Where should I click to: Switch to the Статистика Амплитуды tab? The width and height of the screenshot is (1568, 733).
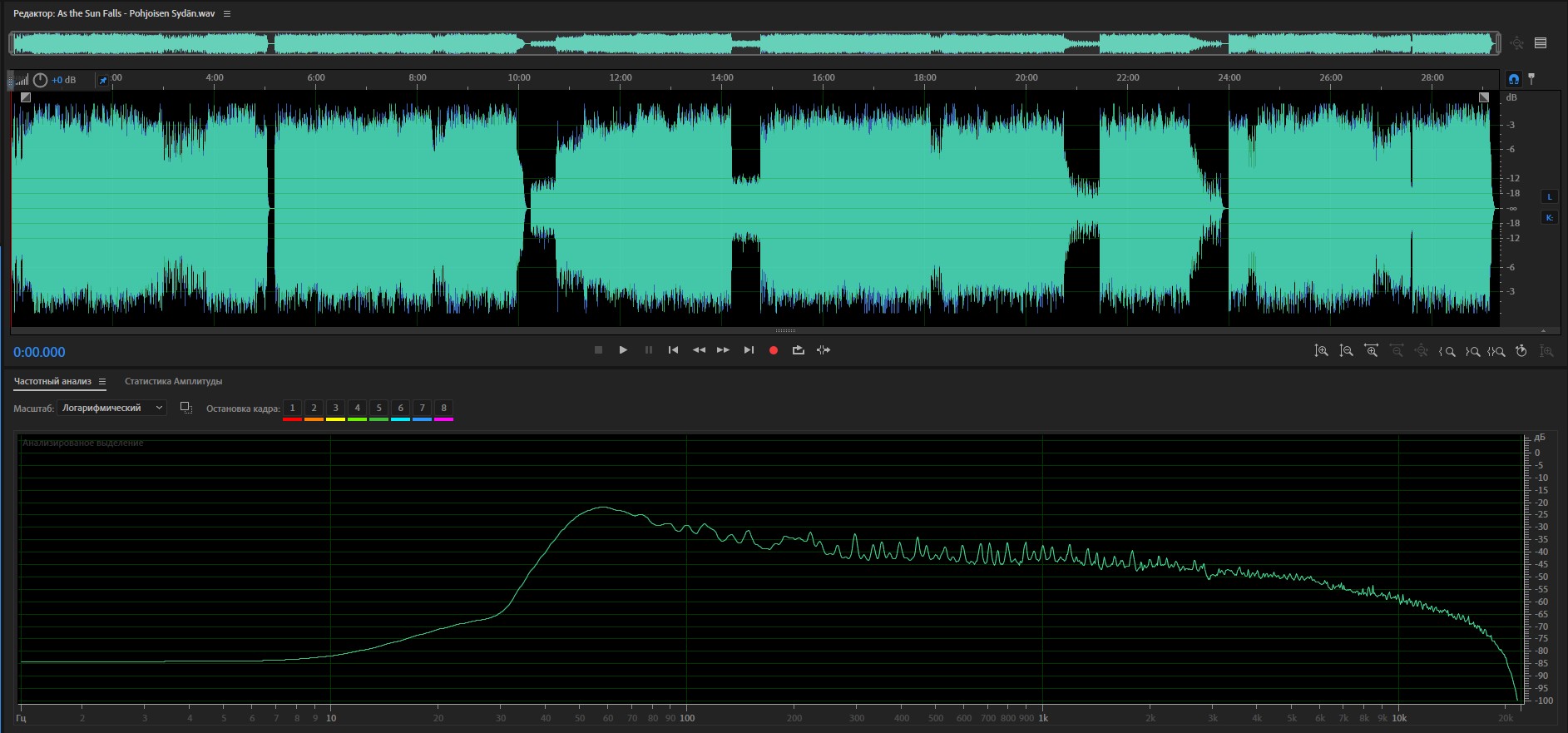coord(173,381)
